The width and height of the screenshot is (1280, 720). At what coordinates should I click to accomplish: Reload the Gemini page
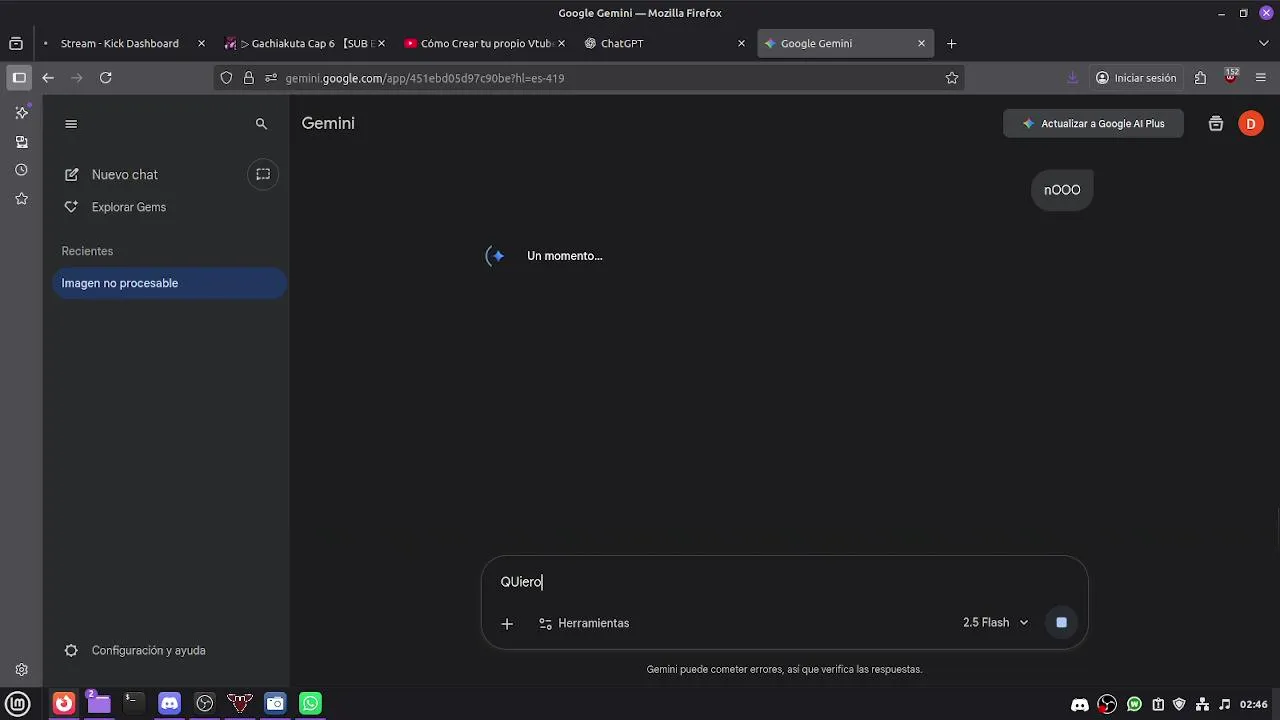105,77
